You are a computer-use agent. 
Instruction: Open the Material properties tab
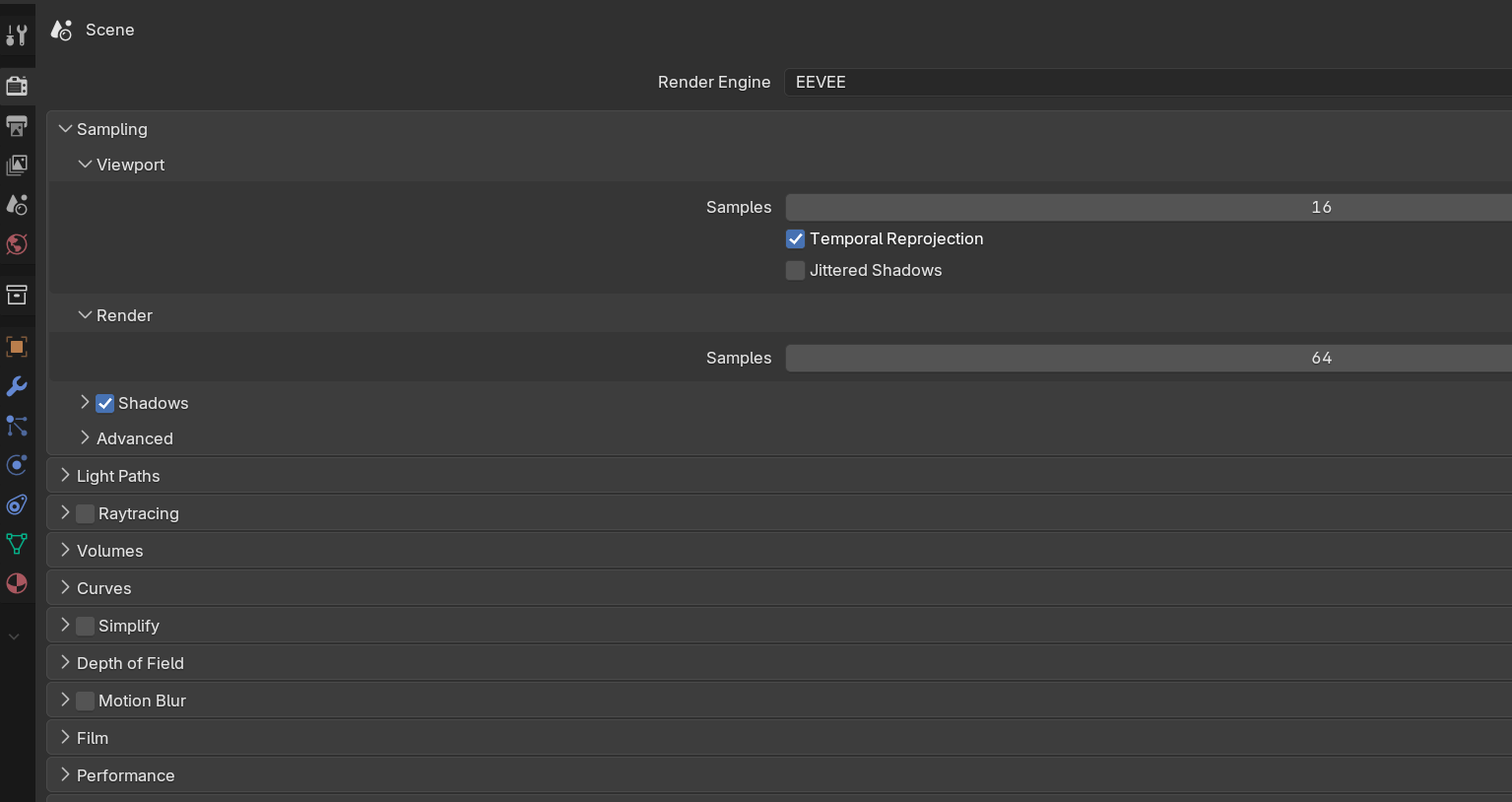pos(17,582)
